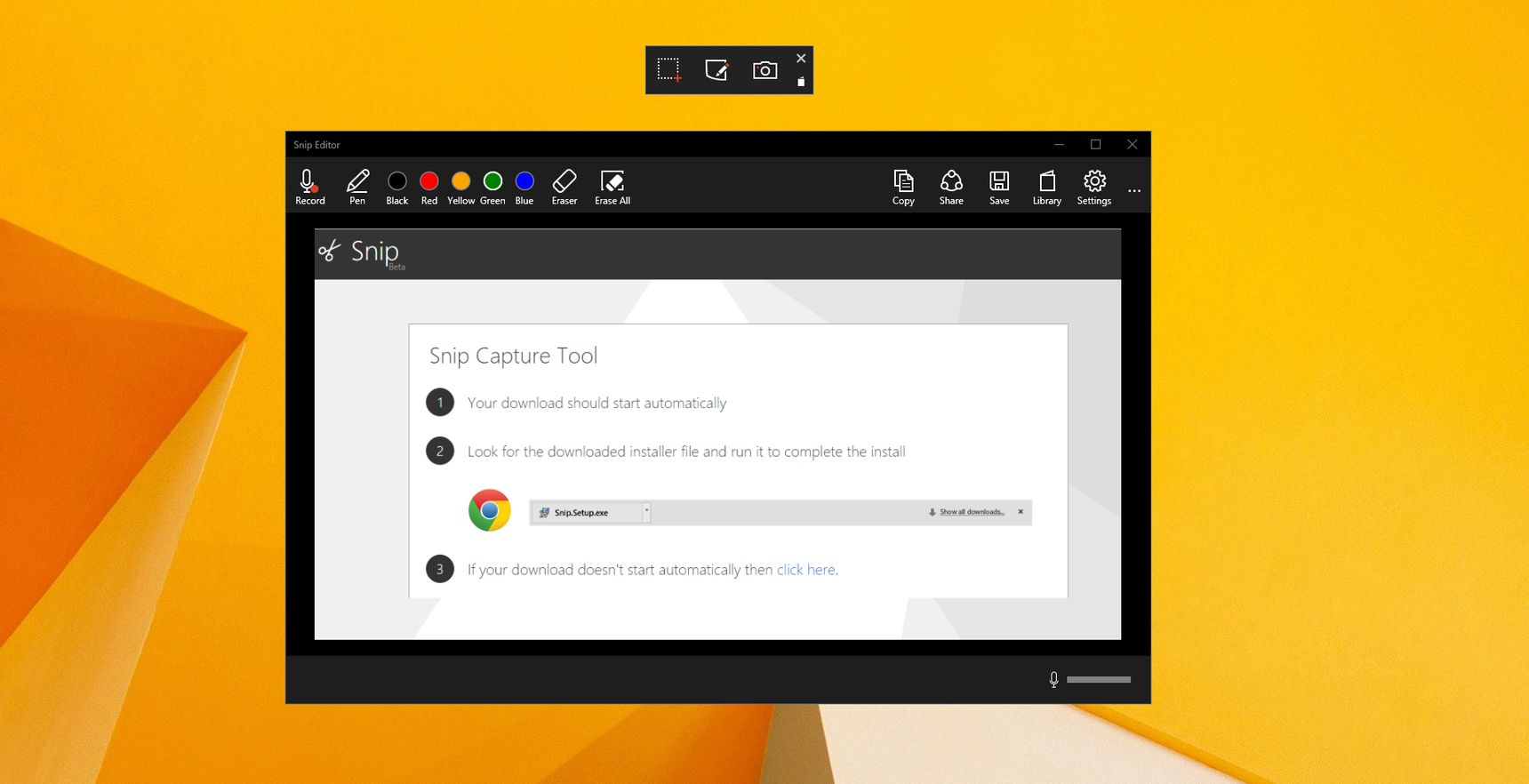The height and width of the screenshot is (784, 1529).
Task: Close the floating capture toolbar
Action: 801,58
